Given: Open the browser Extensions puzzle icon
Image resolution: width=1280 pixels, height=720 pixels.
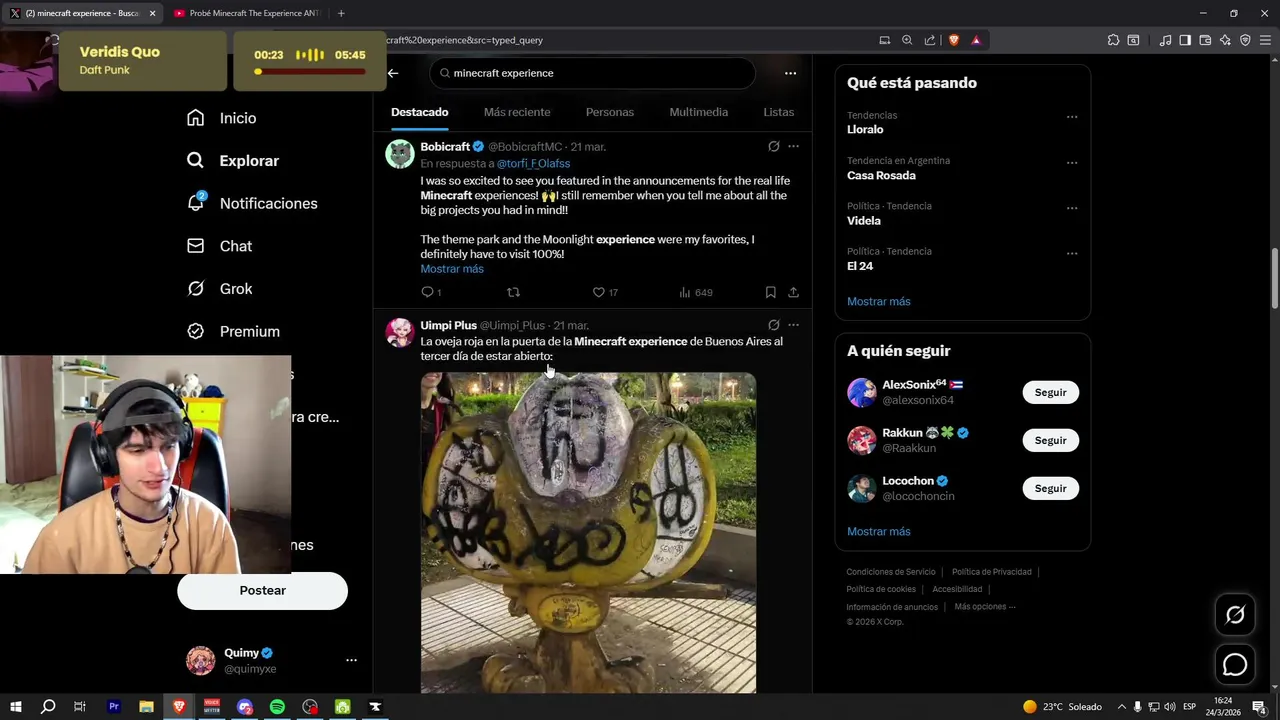Looking at the screenshot, I should tap(1113, 40).
